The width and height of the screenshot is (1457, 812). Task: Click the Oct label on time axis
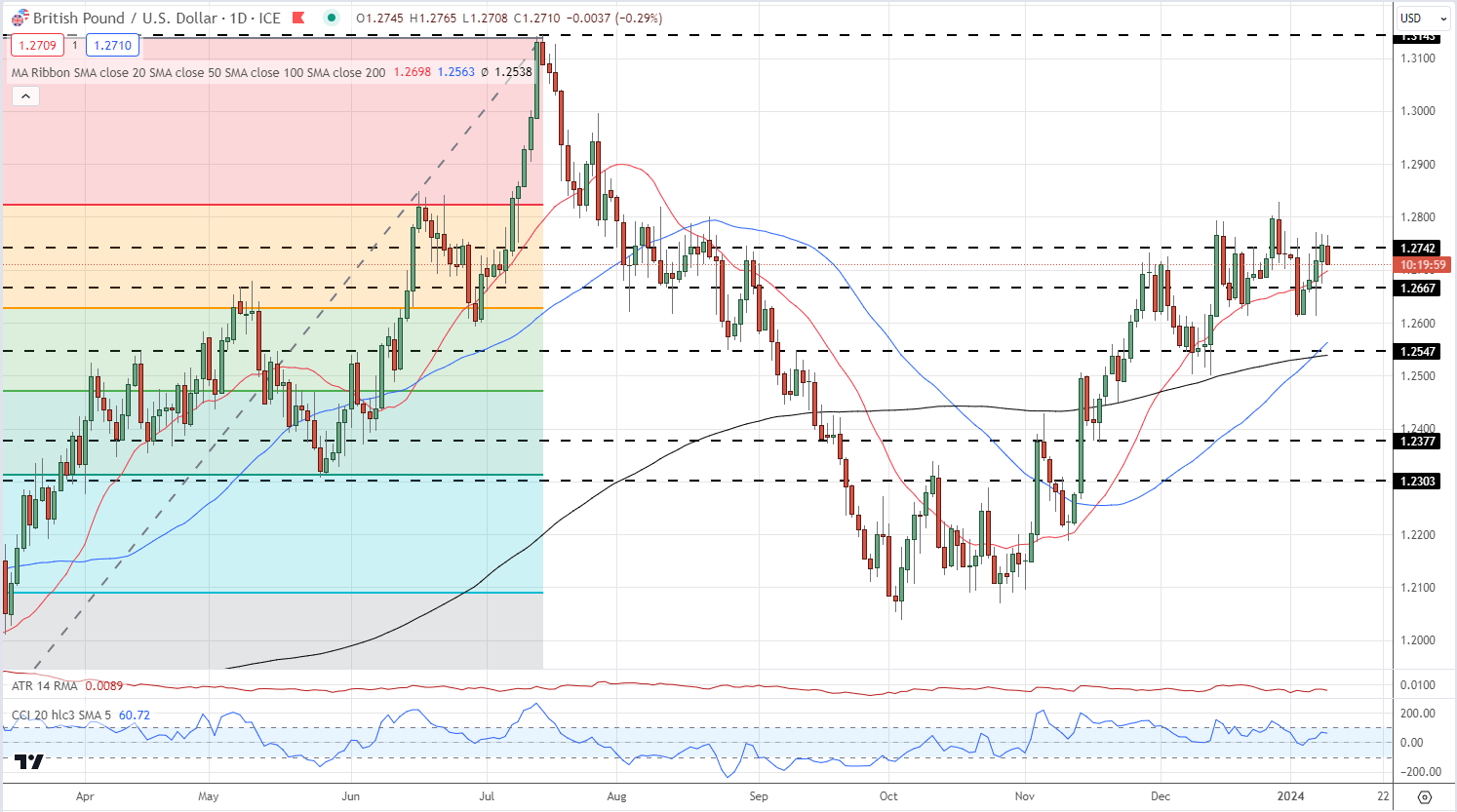pyautogui.click(x=887, y=796)
